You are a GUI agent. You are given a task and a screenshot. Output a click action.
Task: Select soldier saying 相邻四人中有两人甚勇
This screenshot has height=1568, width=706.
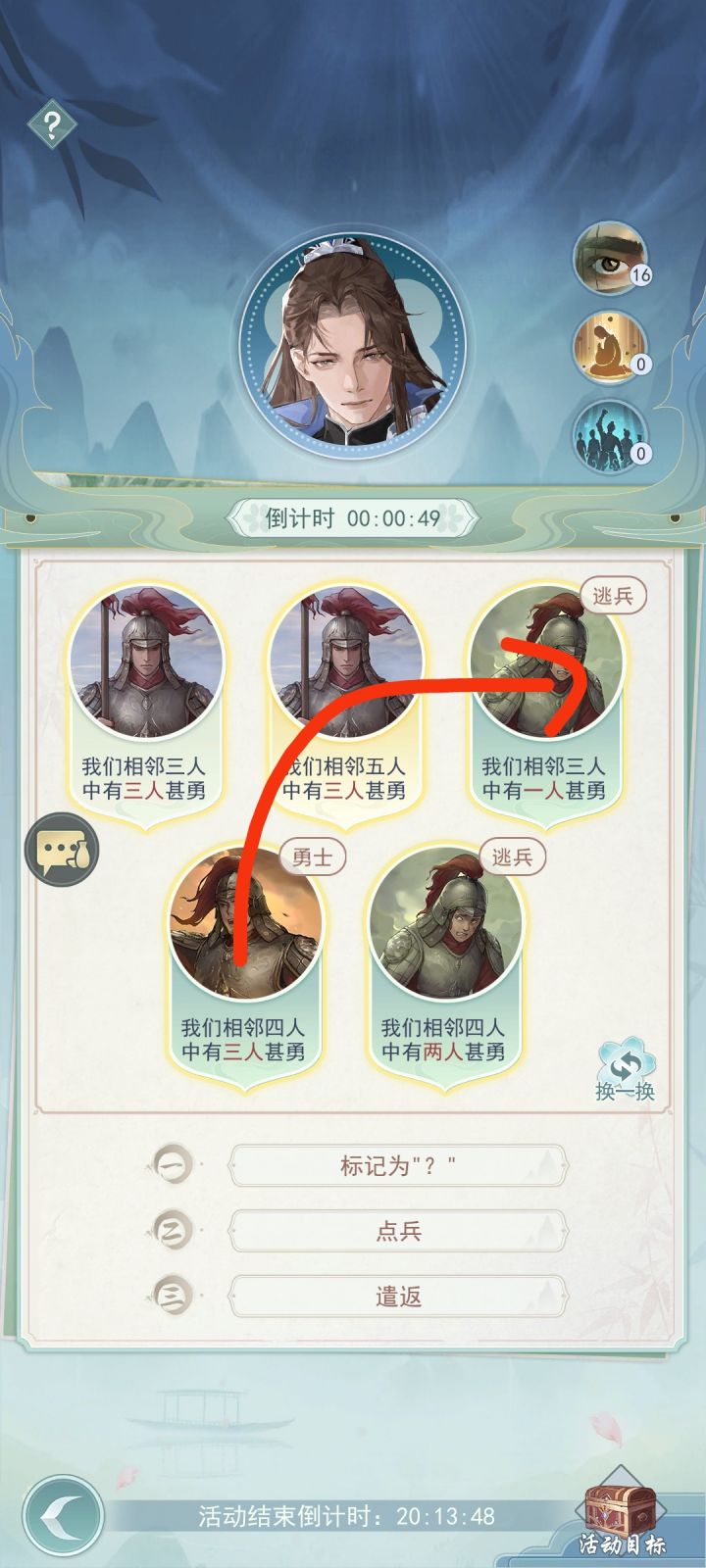tap(445, 965)
